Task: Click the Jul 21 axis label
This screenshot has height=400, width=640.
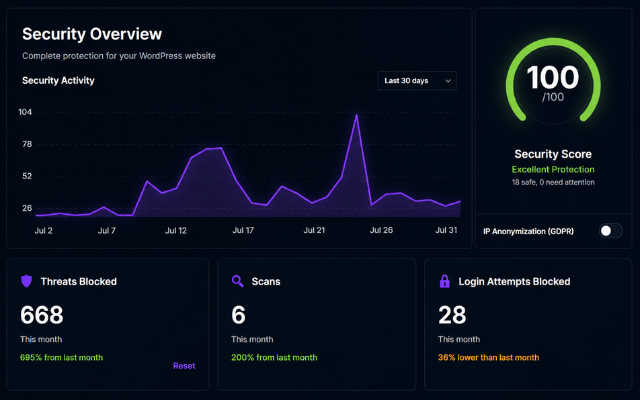Action: click(314, 231)
